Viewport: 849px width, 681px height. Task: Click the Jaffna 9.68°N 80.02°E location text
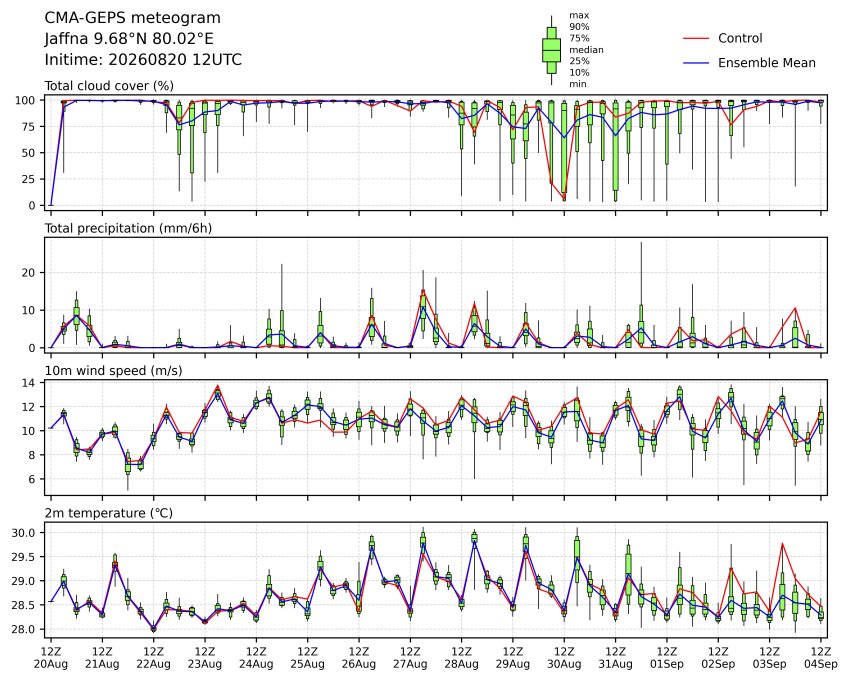click(129, 39)
